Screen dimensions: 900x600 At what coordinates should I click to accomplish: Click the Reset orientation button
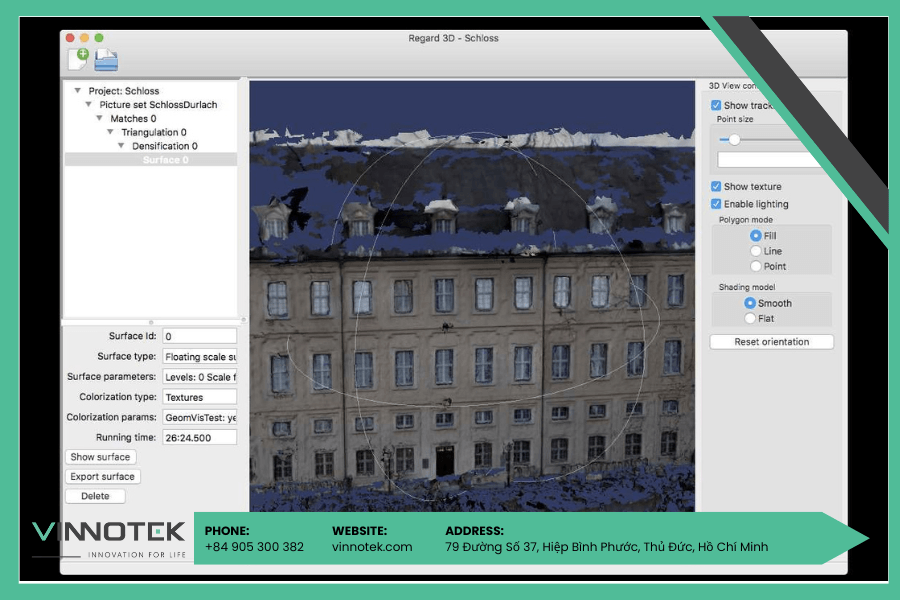click(x=772, y=342)
